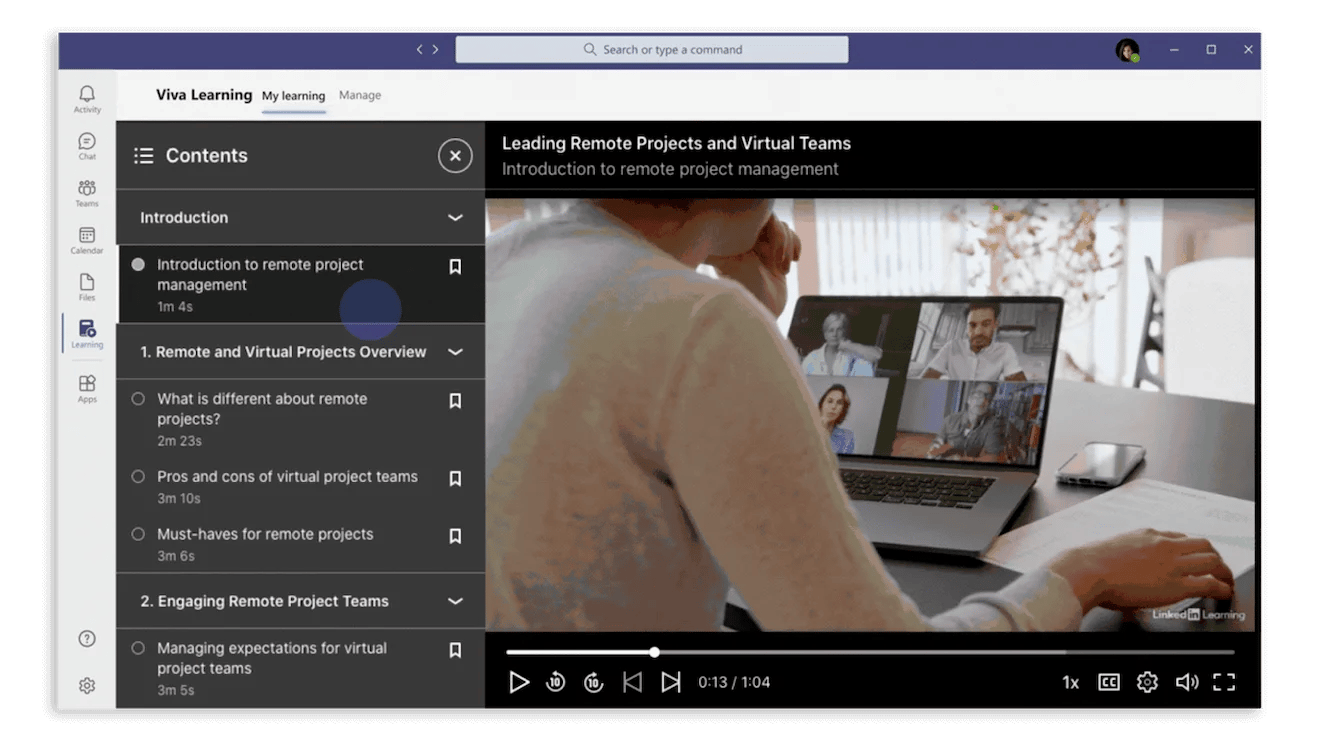The width and height of the screenshot is (1320, 743).
Task: Open the Calendar app icon
Action: coord(87,239)
